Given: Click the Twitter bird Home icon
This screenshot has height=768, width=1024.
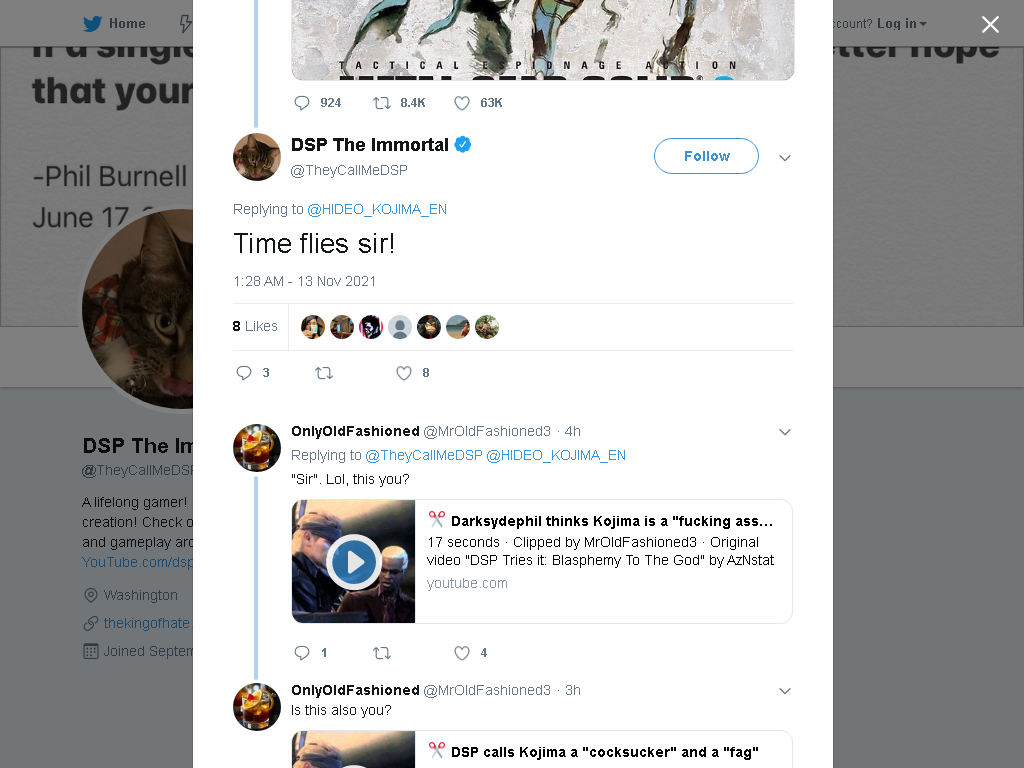Looking at the screenshot, I should [x=92, y=24].
